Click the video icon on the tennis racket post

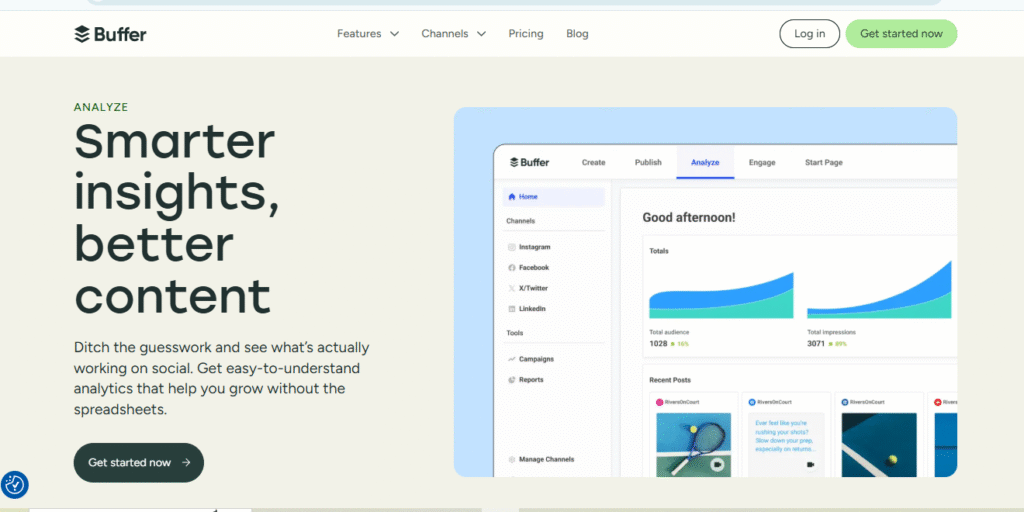[718, 465]
